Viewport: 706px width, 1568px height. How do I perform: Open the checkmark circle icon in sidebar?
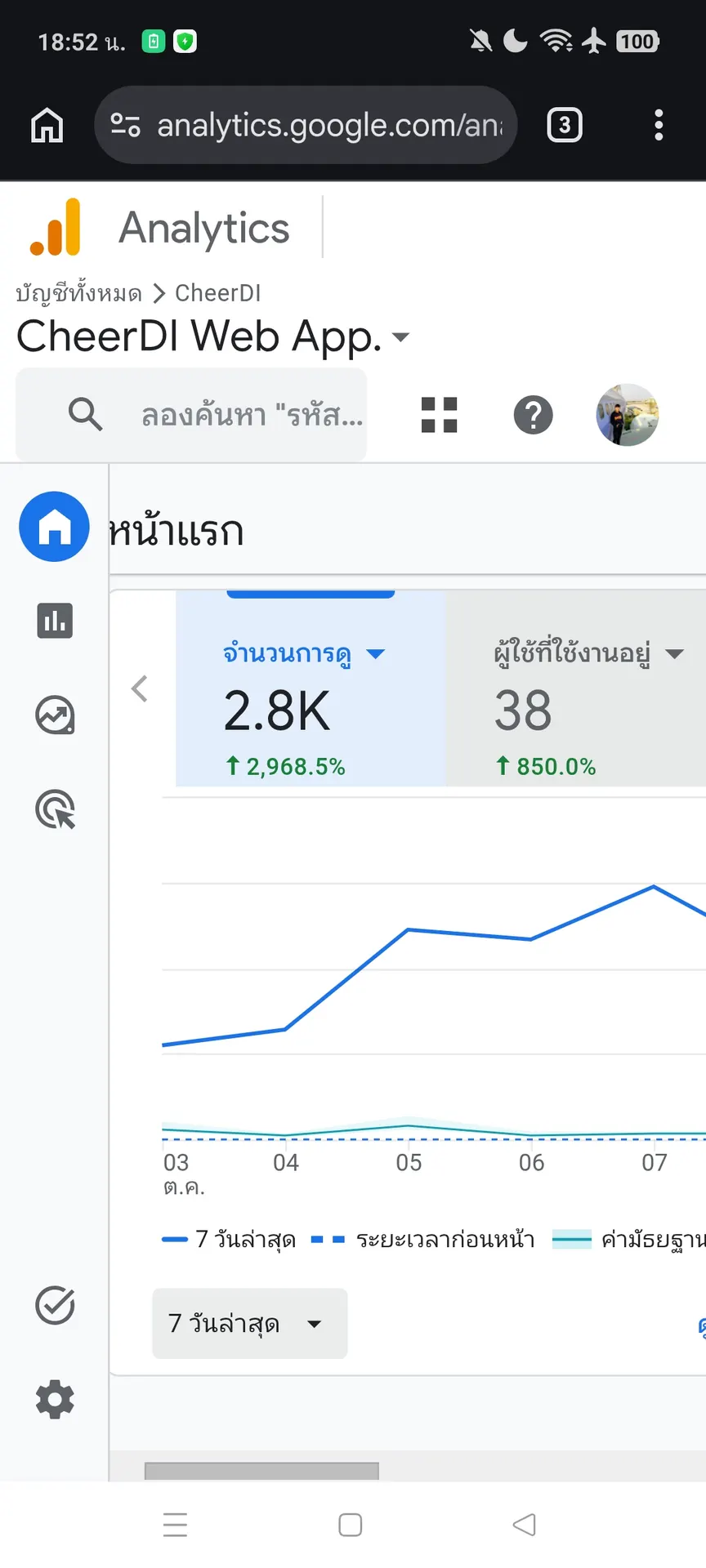[x=55, y=1305]
